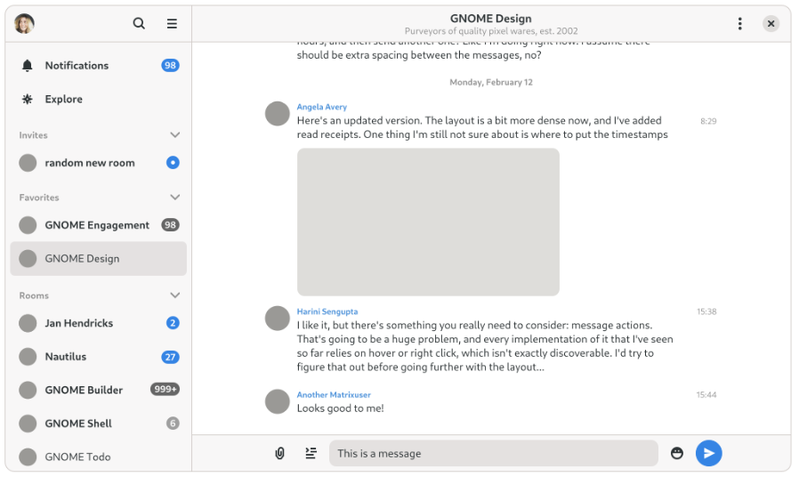Click the random new room avatar

(28, 163)
